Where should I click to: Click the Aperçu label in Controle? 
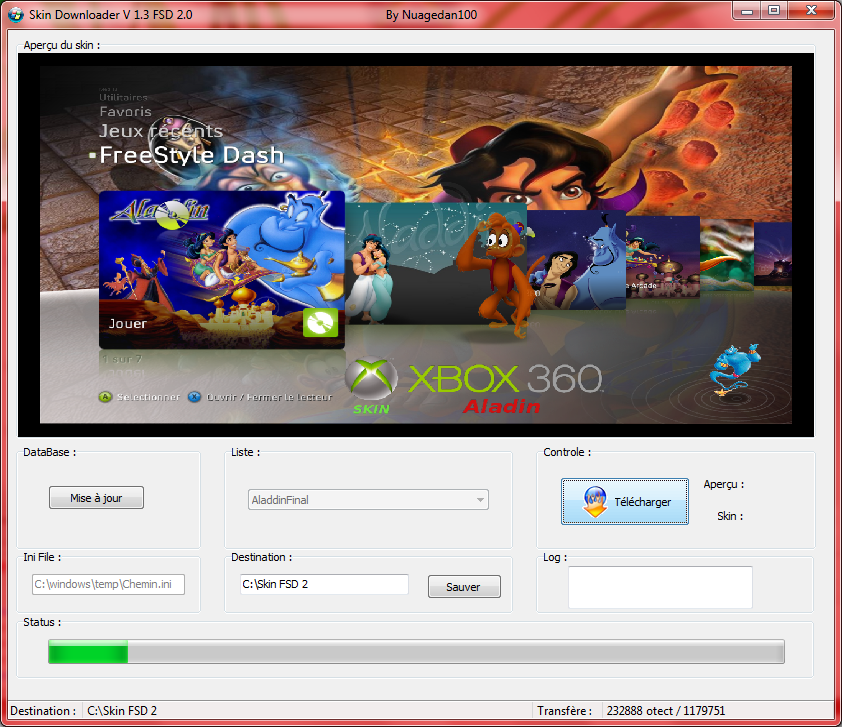tap(724, 484)
